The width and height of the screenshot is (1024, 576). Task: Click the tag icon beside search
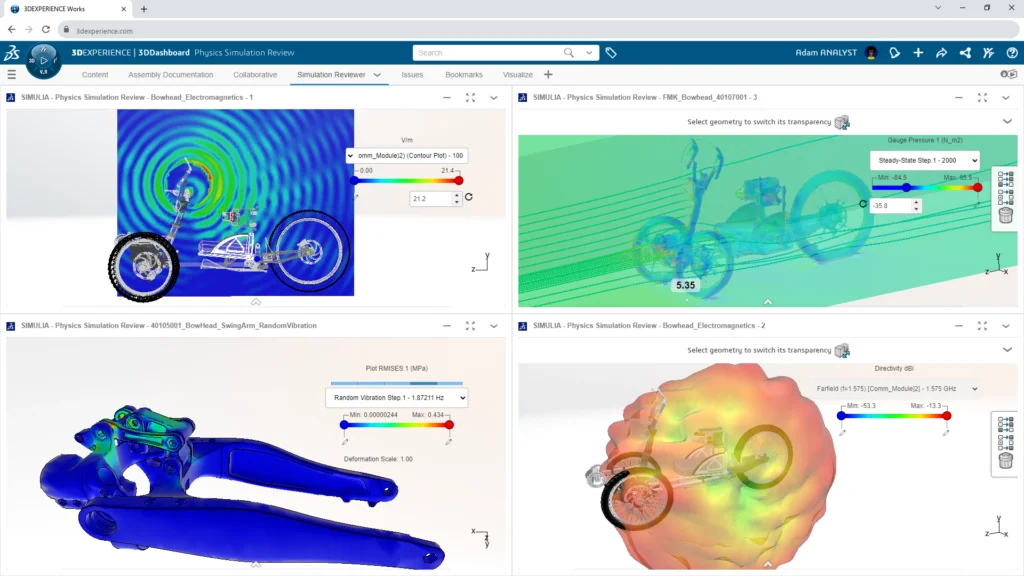click(611, 53)
